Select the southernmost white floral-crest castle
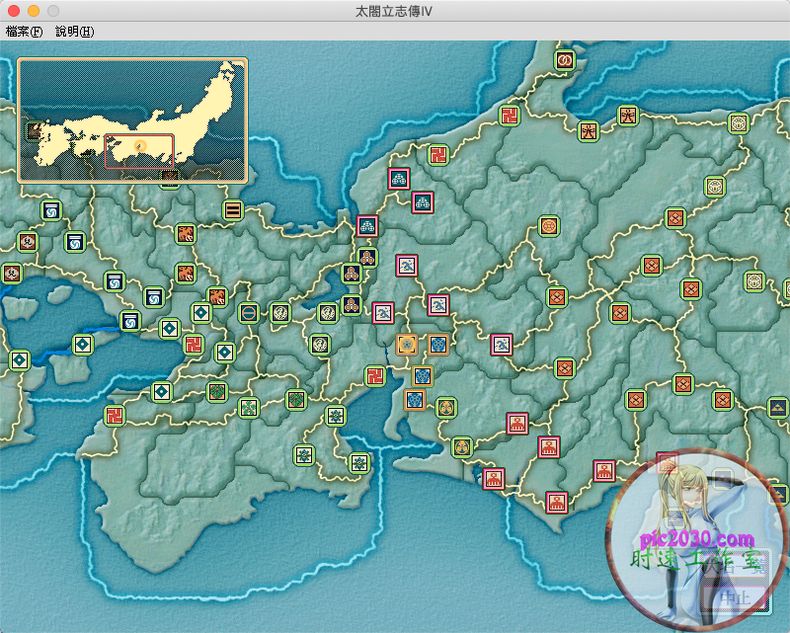The width and height of the screenshot is (790, 633). click(x=360, y=463)
